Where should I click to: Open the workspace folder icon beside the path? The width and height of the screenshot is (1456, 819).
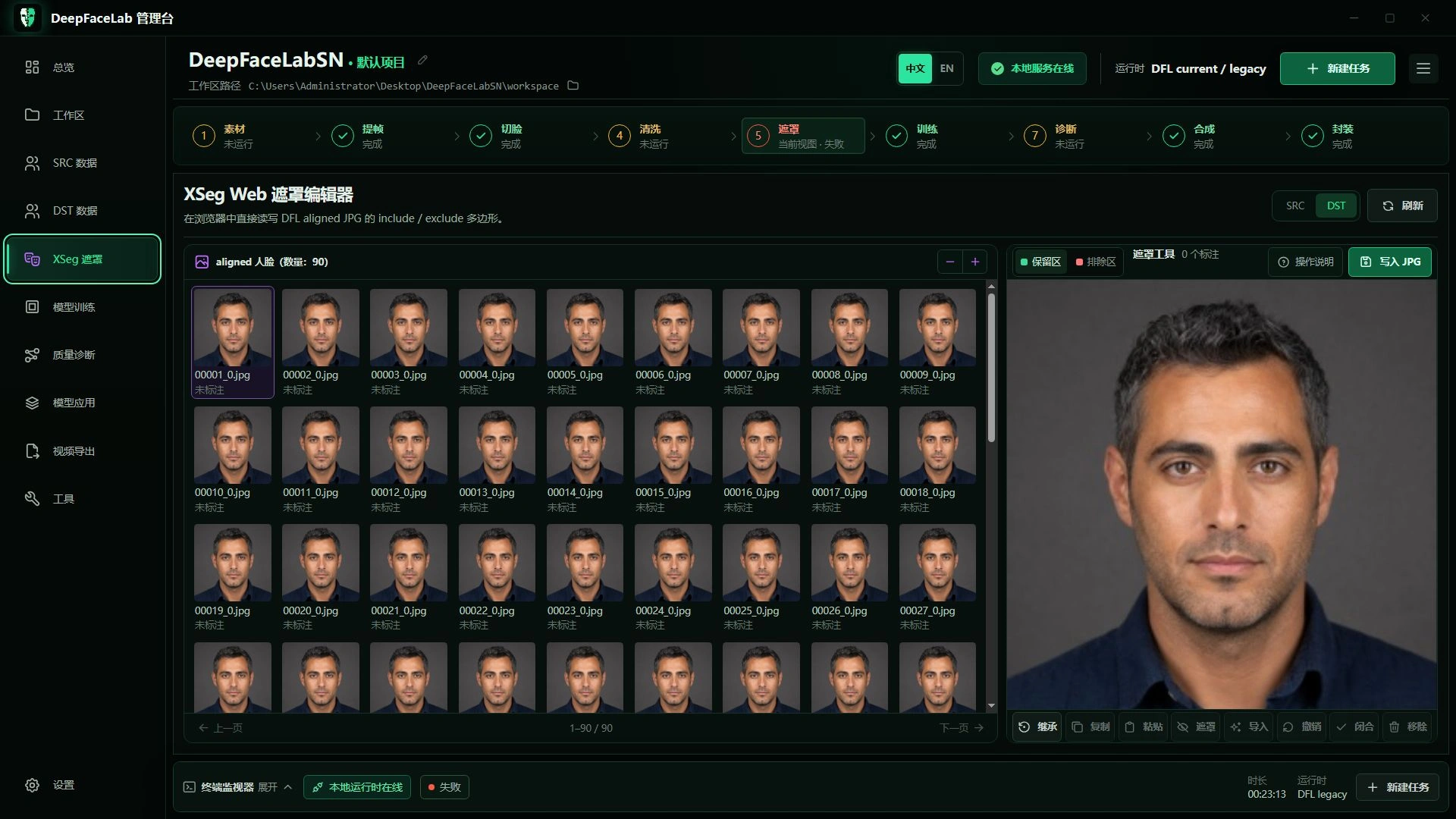point(573,86)
